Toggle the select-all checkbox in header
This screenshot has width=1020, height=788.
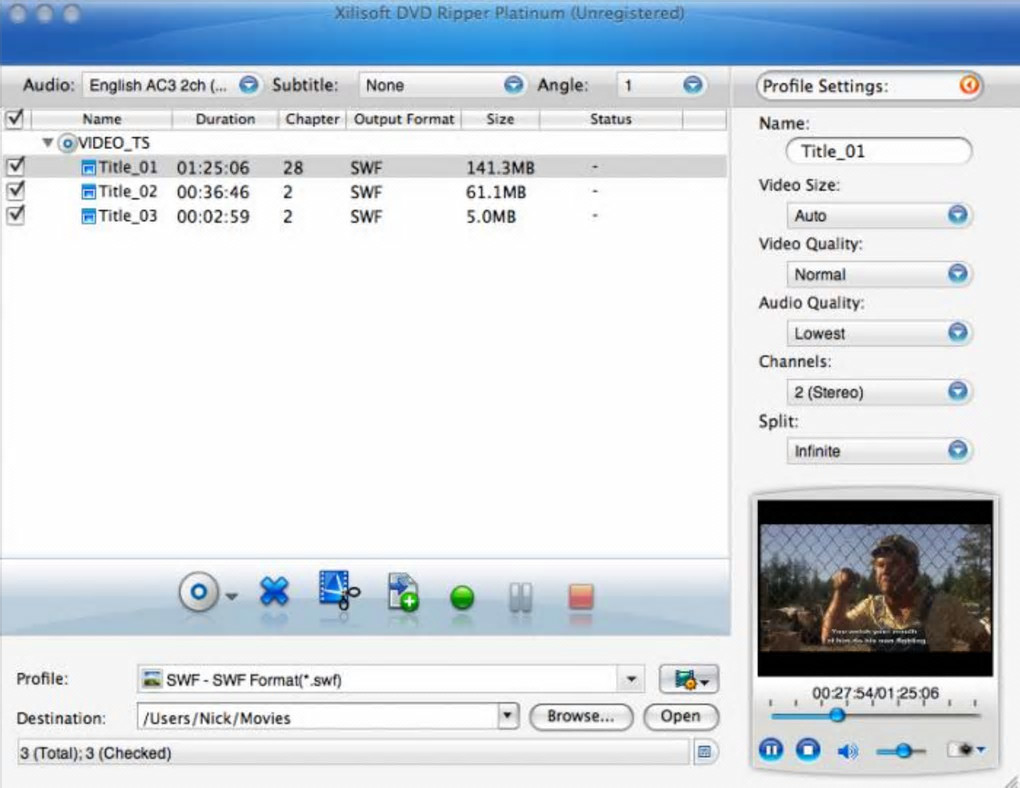14,119
